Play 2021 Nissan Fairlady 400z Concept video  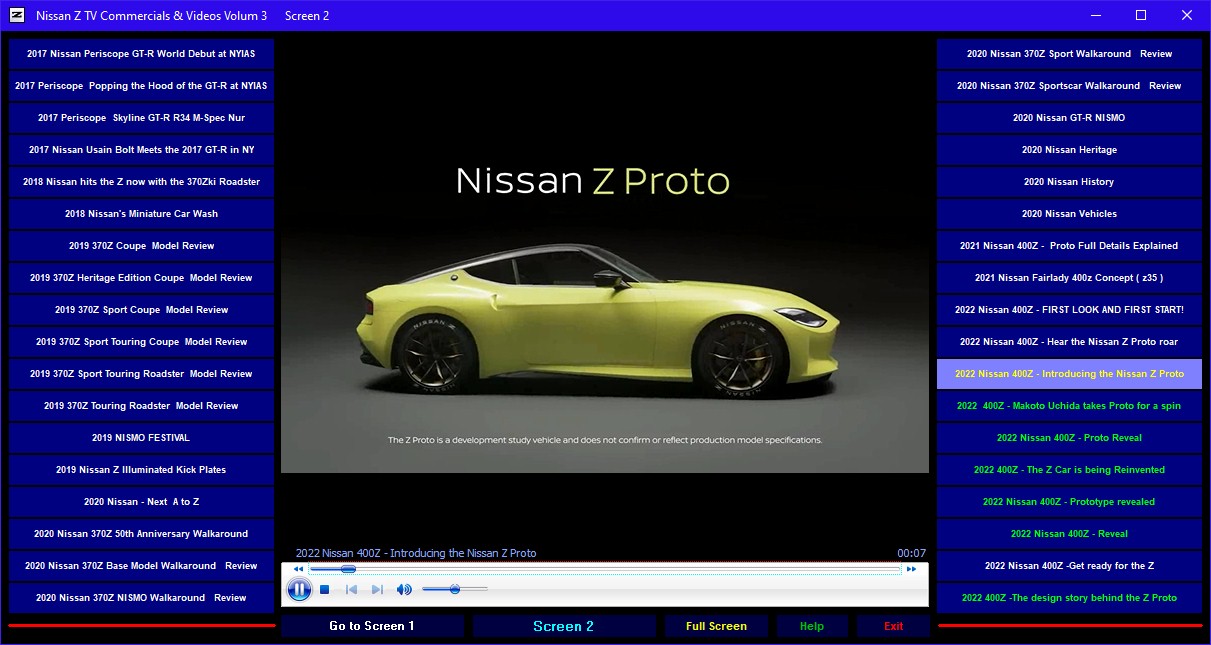click(1069, 278)
